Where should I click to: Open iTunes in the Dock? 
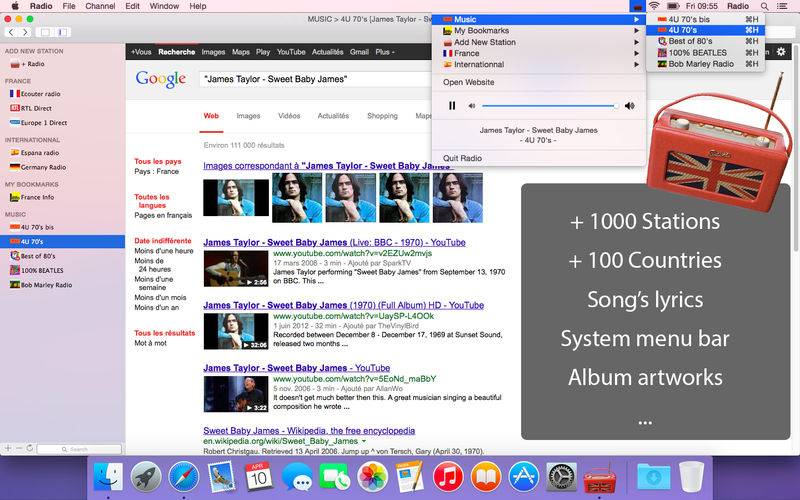[x=447, y=477]
